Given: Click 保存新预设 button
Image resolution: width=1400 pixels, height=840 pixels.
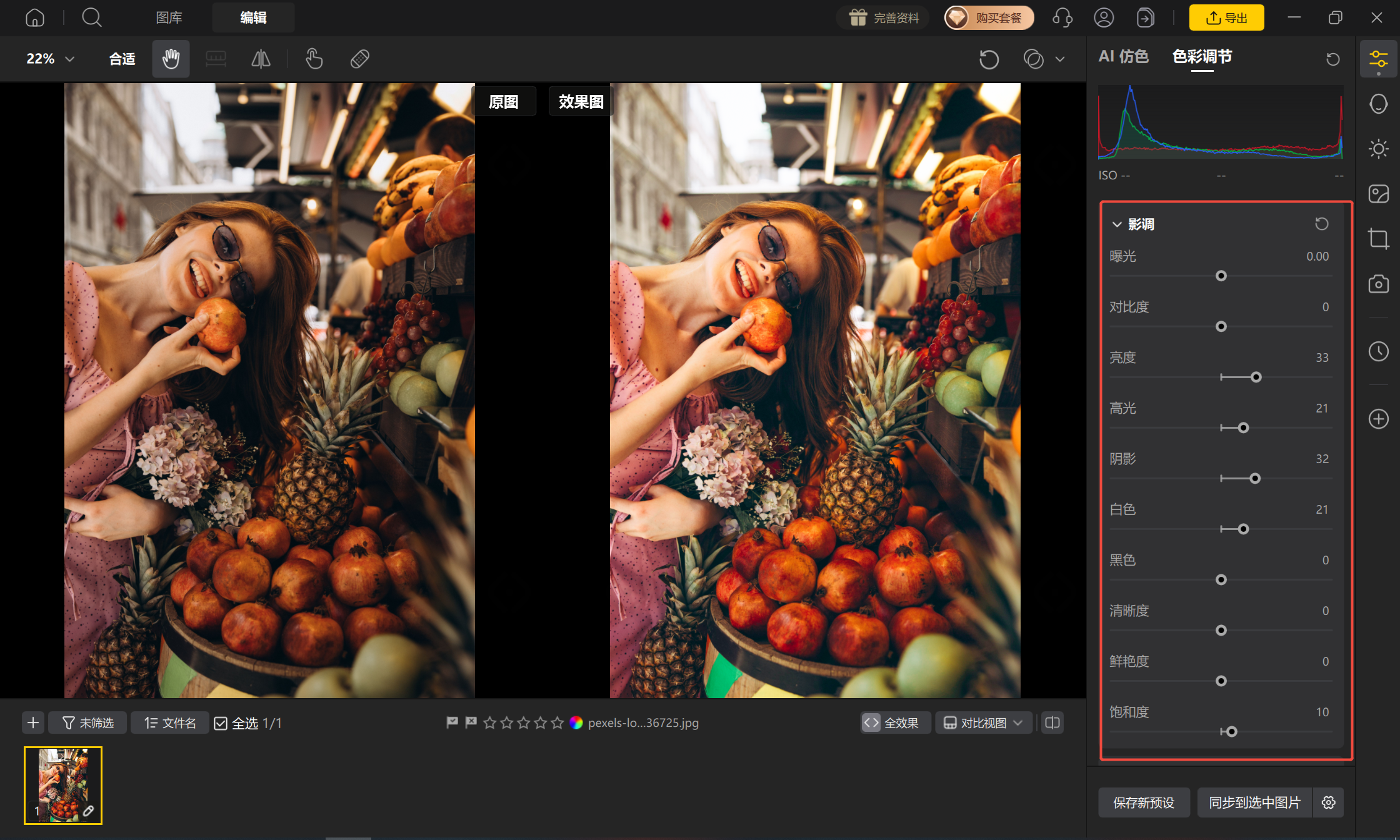Looking at the screenshot, I should [1144, 802].
